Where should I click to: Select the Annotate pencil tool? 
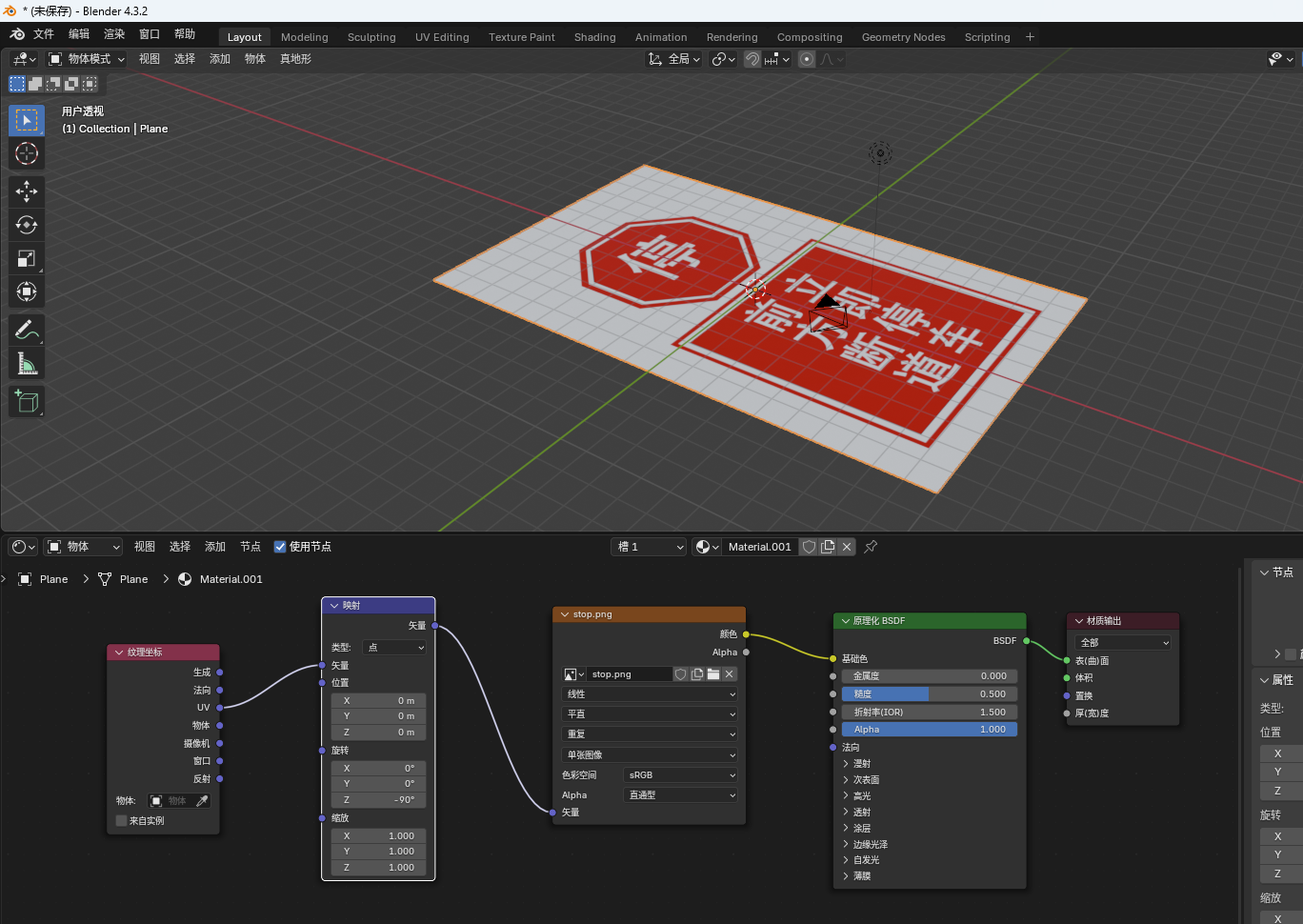coord(27,330)
